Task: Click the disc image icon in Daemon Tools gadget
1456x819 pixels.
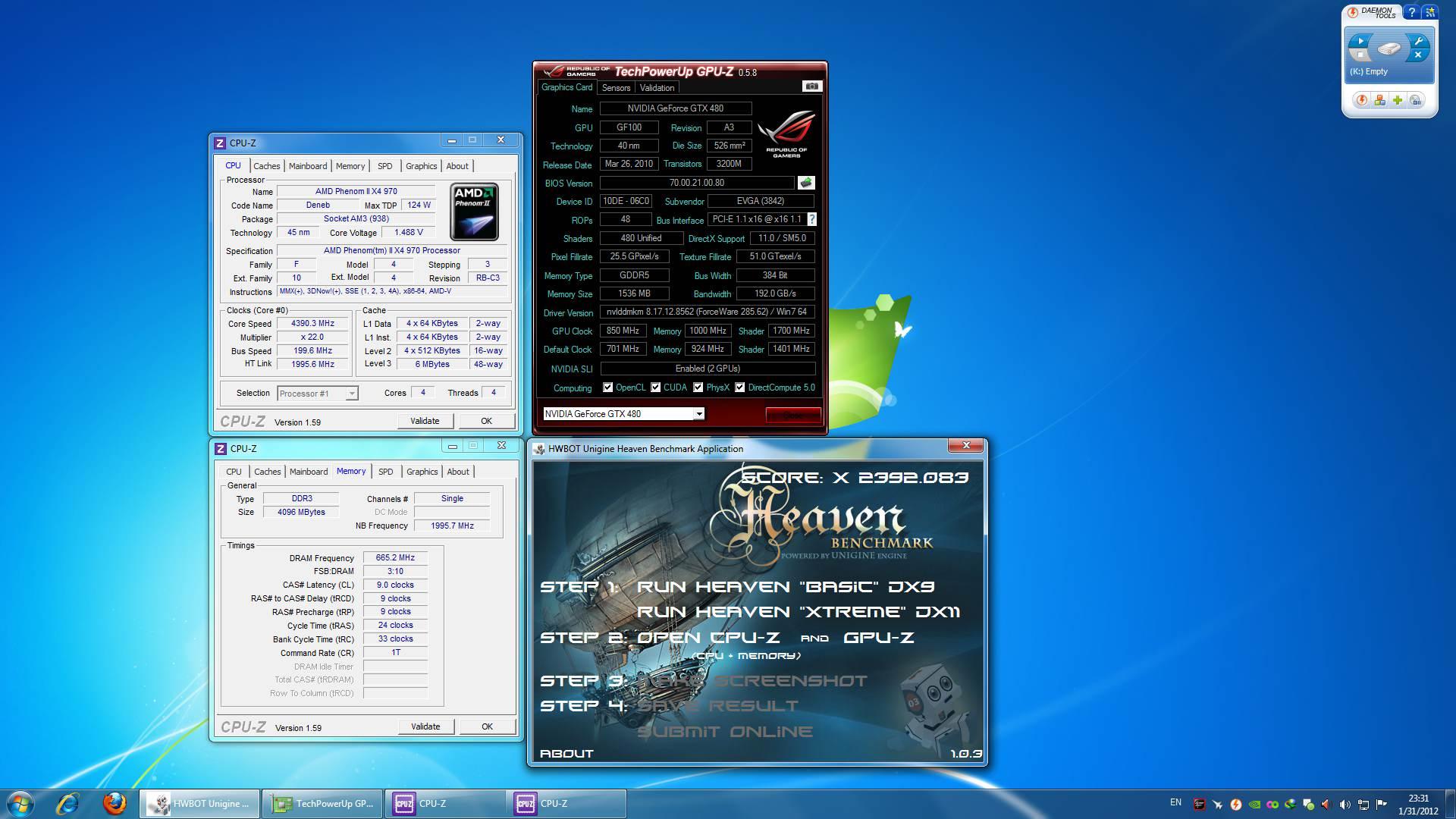Action: coord(1416,100)
